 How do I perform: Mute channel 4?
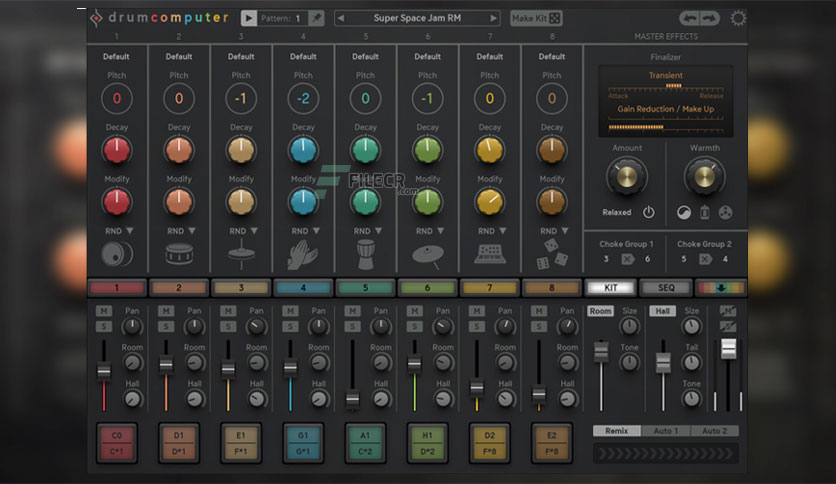pyautogui.click(x=290, y=311)
